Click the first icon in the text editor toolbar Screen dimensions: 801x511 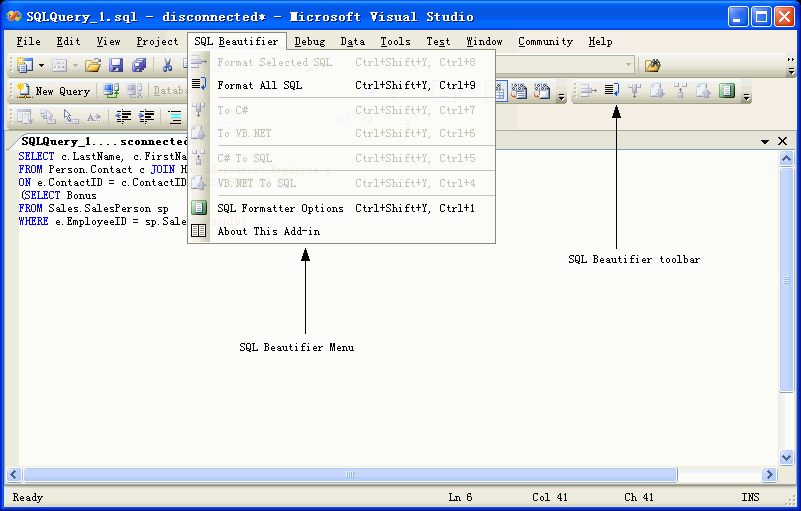tap(25, 117)
